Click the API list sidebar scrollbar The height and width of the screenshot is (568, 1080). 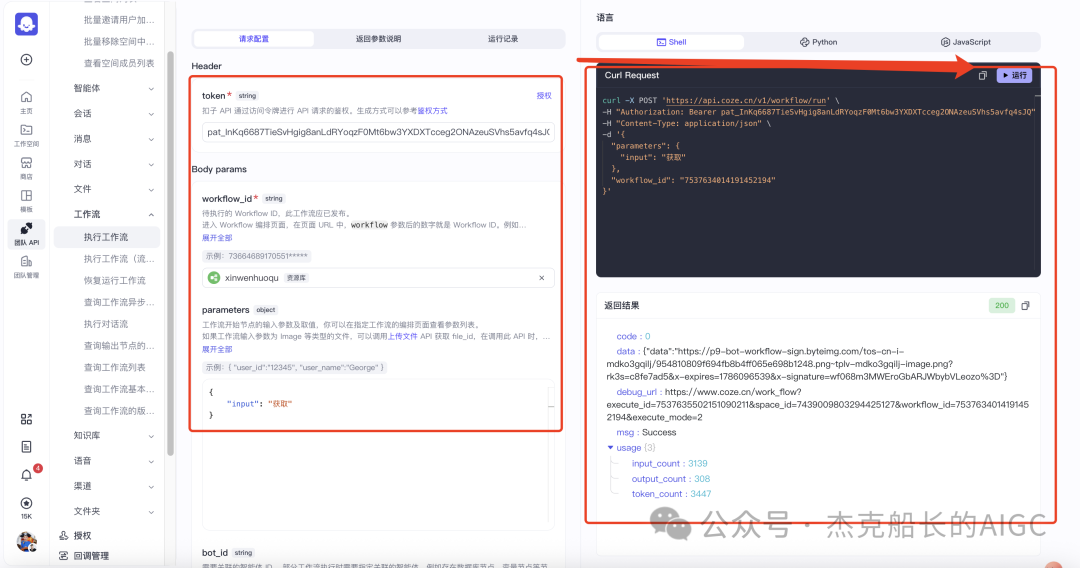tap(170, 253)
